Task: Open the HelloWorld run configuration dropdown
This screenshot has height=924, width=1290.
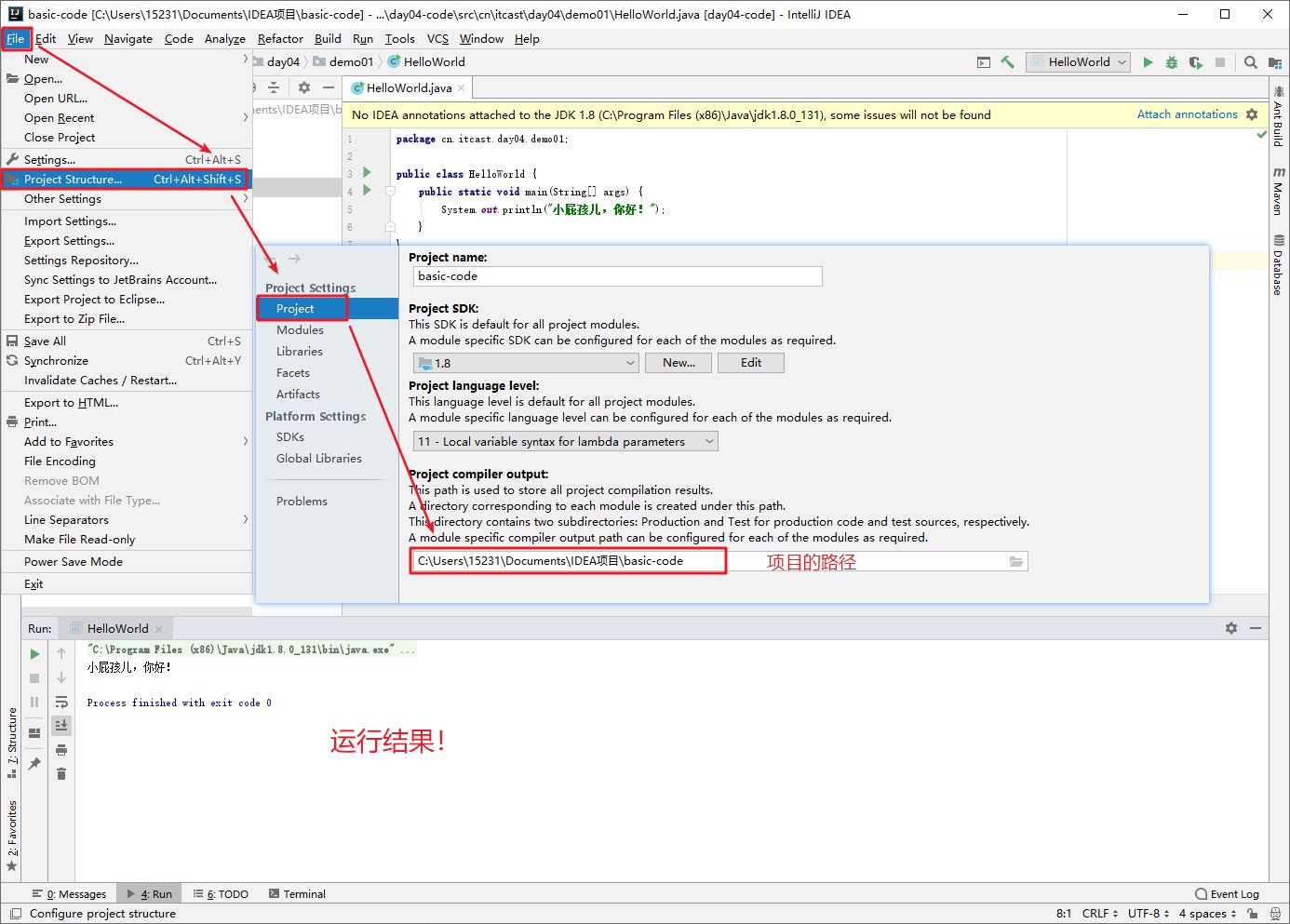Action: (1078, 62)
